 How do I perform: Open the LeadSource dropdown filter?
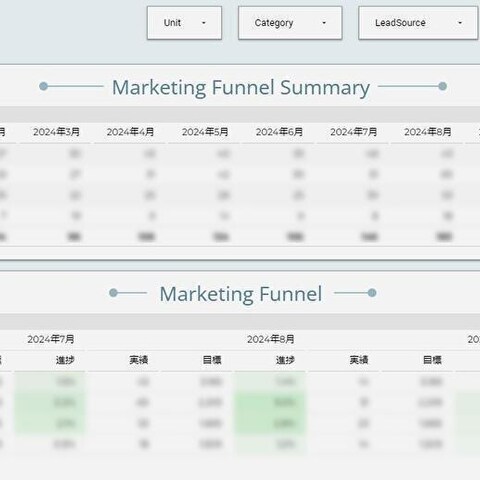418,23
